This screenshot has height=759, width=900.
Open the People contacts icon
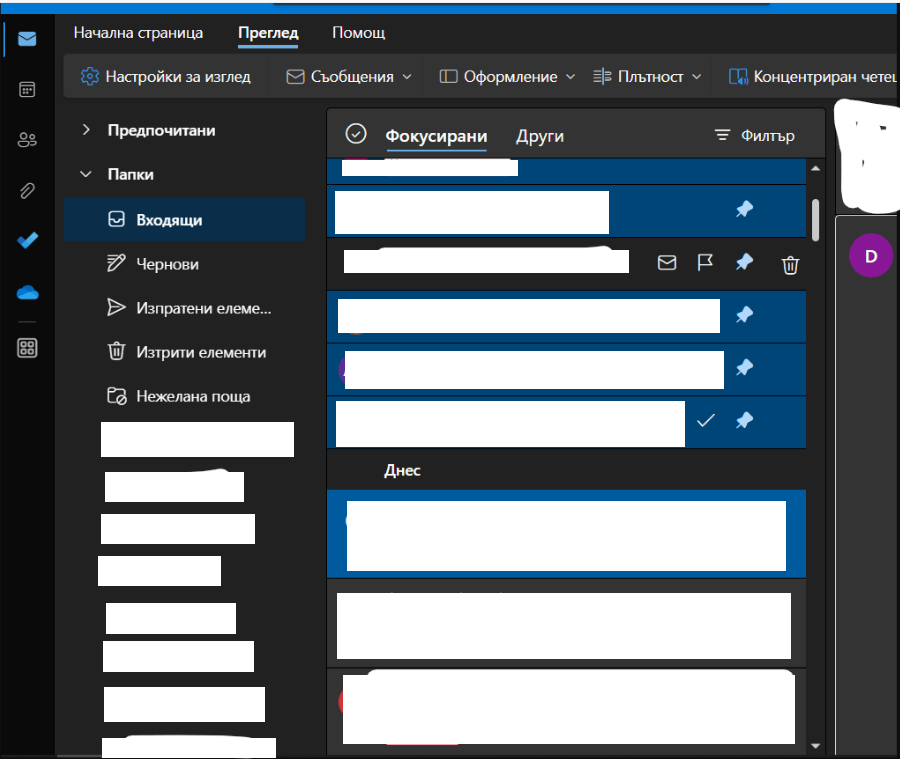27,140
